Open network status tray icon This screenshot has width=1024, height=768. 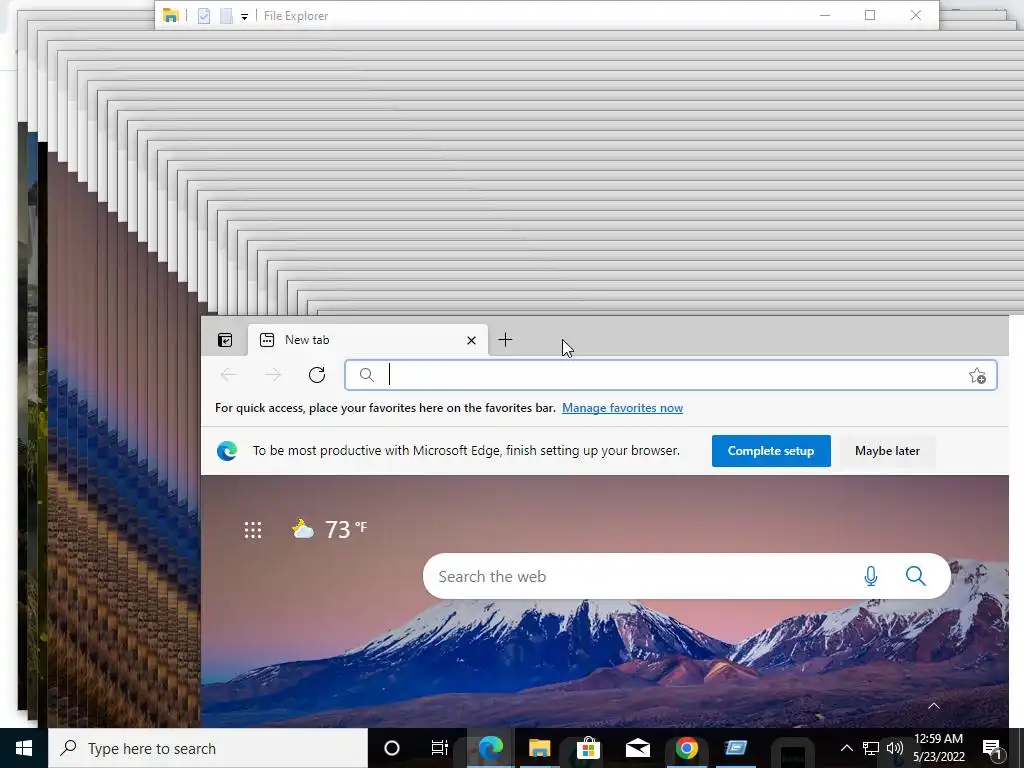pyautogui.click(x=871, y=748)
